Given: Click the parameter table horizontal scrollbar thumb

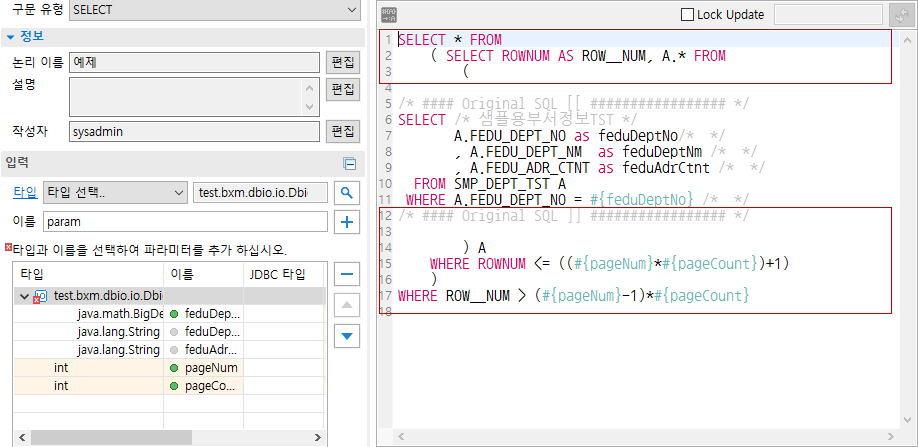Looking at the screenshot, I should point(112,437).
